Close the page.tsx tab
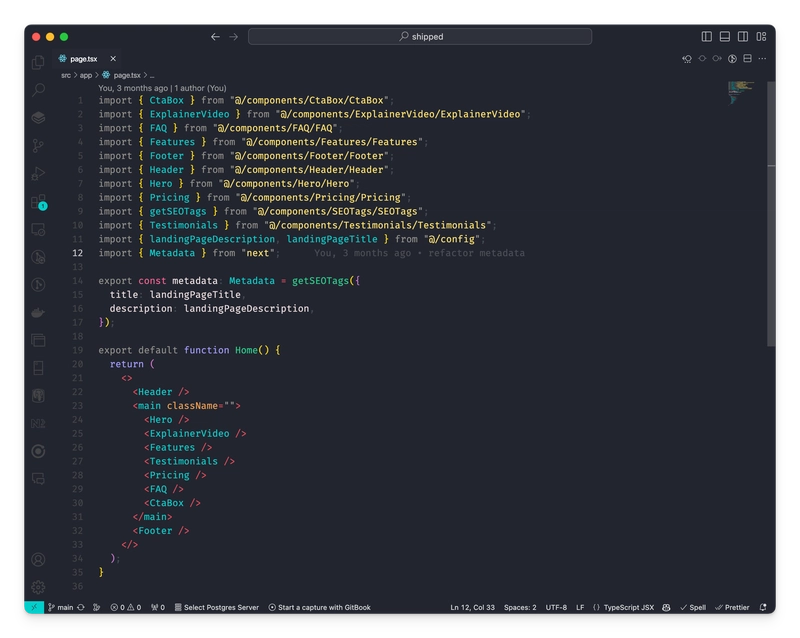This screenshot has height=638, width=800. coord(113,59)
